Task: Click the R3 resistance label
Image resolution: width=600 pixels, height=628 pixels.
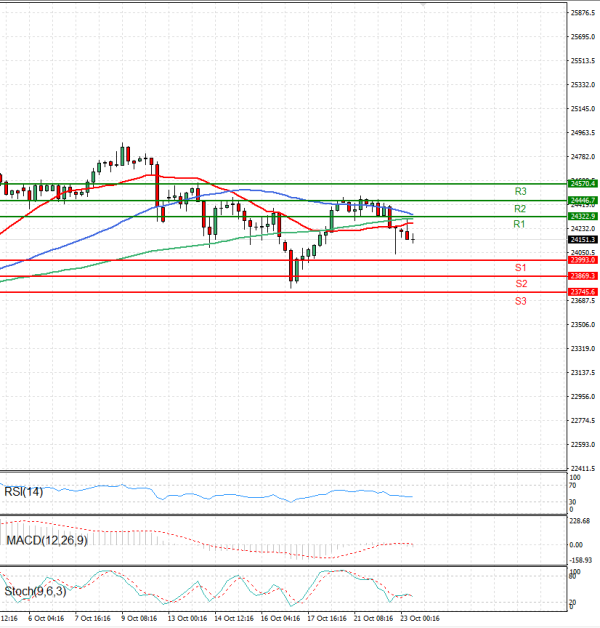Action: click(x=520, y=191)
